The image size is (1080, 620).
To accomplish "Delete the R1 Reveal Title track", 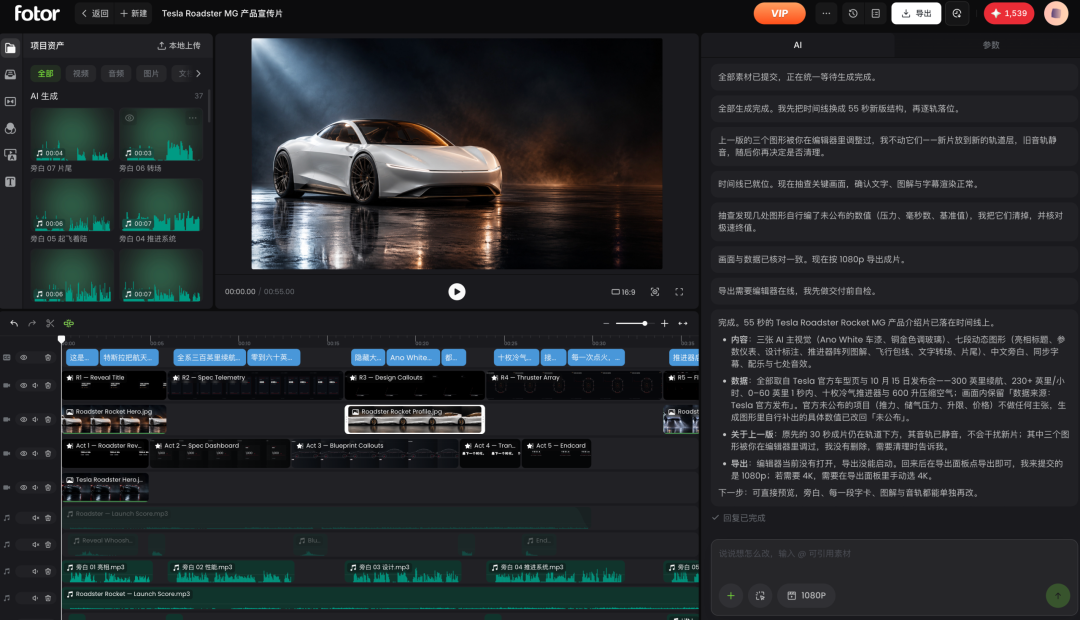I will point(48,385).
